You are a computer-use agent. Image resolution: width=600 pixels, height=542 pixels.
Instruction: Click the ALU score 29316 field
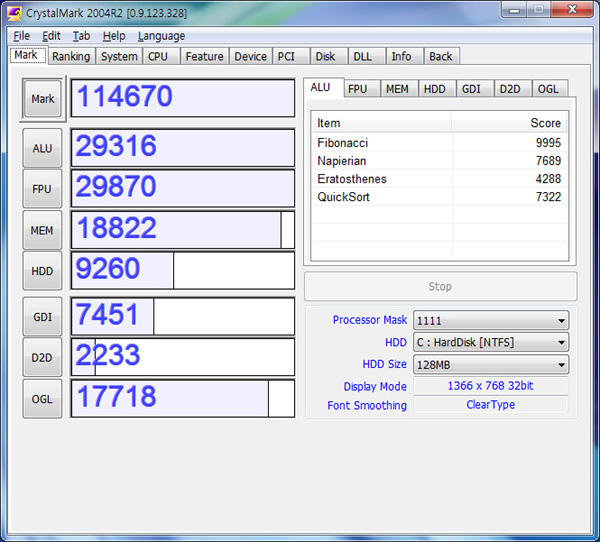click(x=183, y=148)
